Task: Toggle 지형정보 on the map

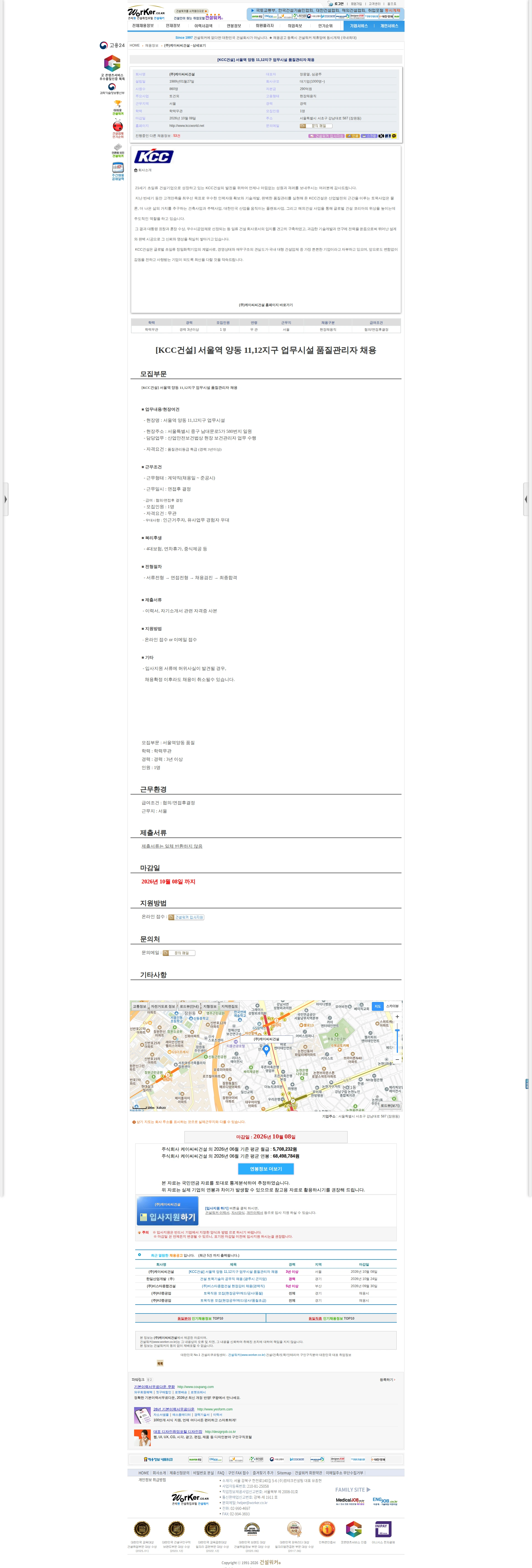Action: [209, 1006]
